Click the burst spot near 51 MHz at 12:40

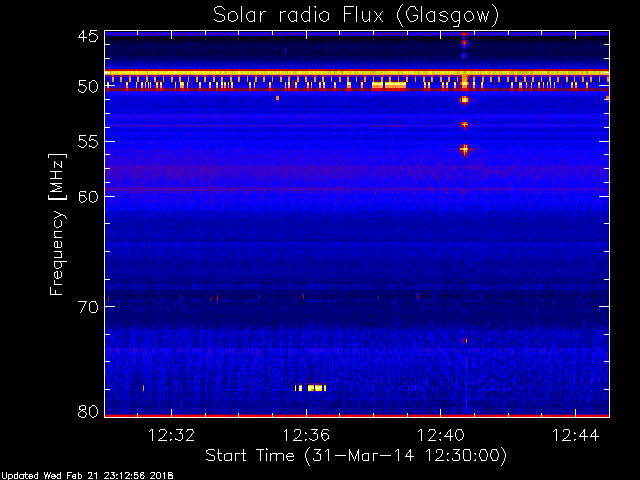464,100
